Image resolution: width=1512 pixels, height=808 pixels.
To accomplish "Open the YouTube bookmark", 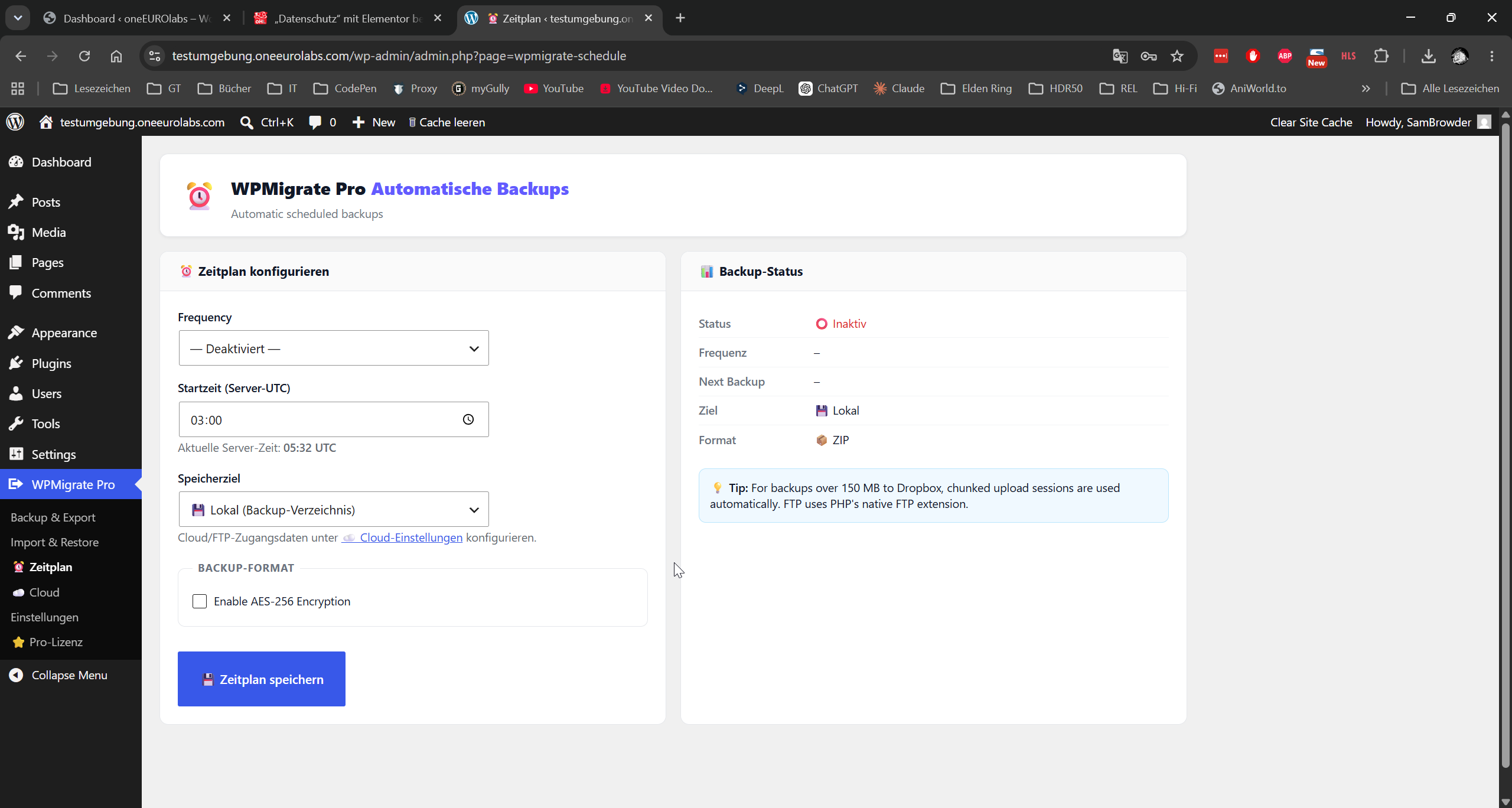I will pos(554,89).
